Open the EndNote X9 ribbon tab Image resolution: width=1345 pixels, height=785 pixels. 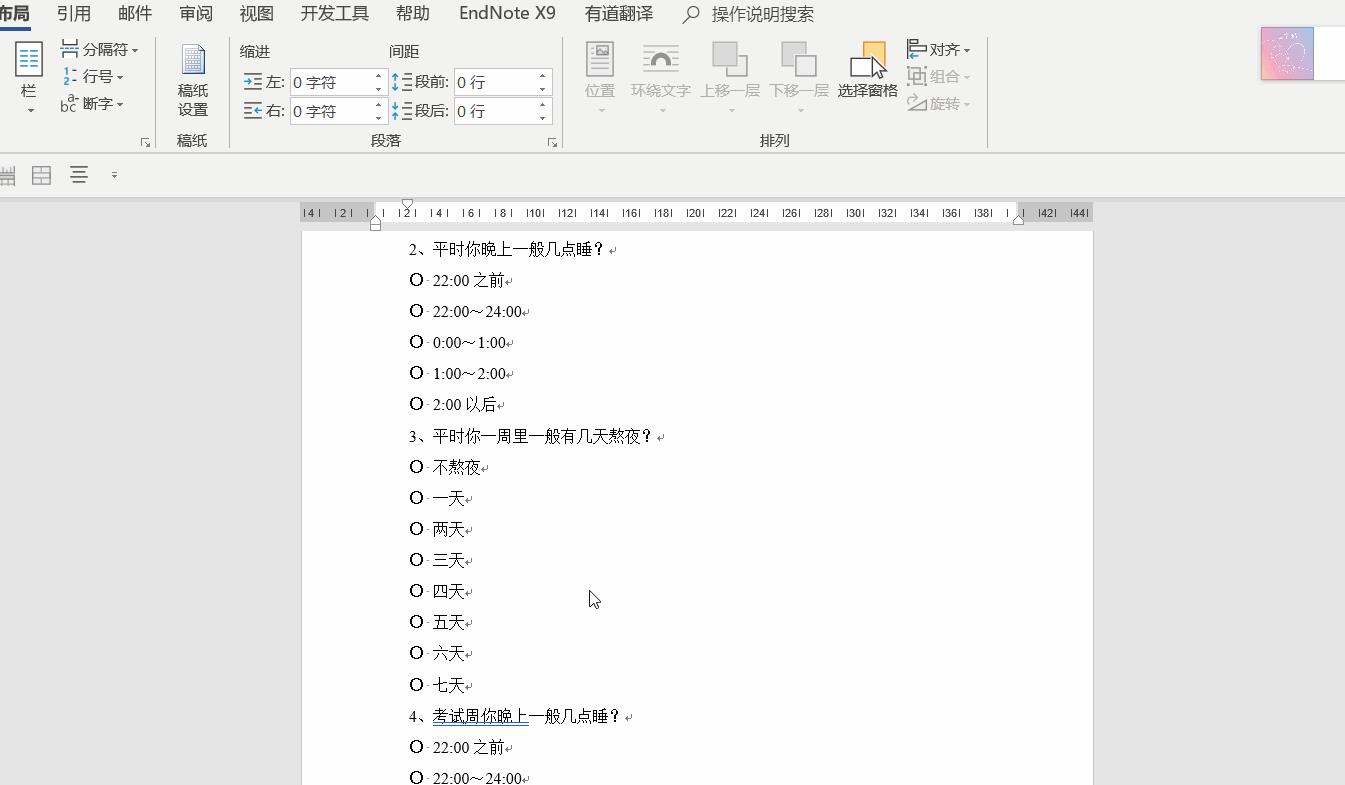tap(506, 14)
